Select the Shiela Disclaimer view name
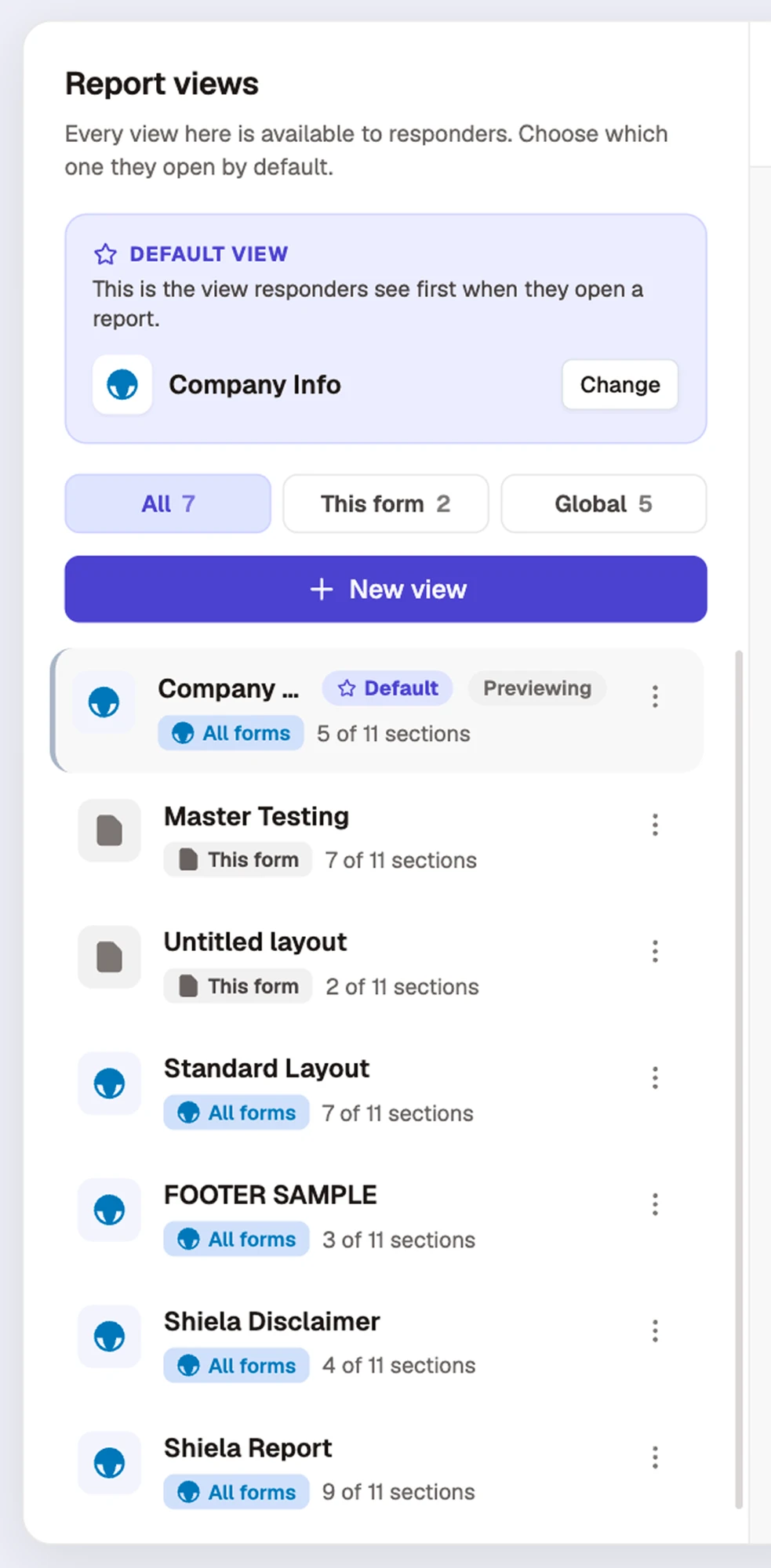Screen dimensions: 771x1568 click(x=272, y=1322)
